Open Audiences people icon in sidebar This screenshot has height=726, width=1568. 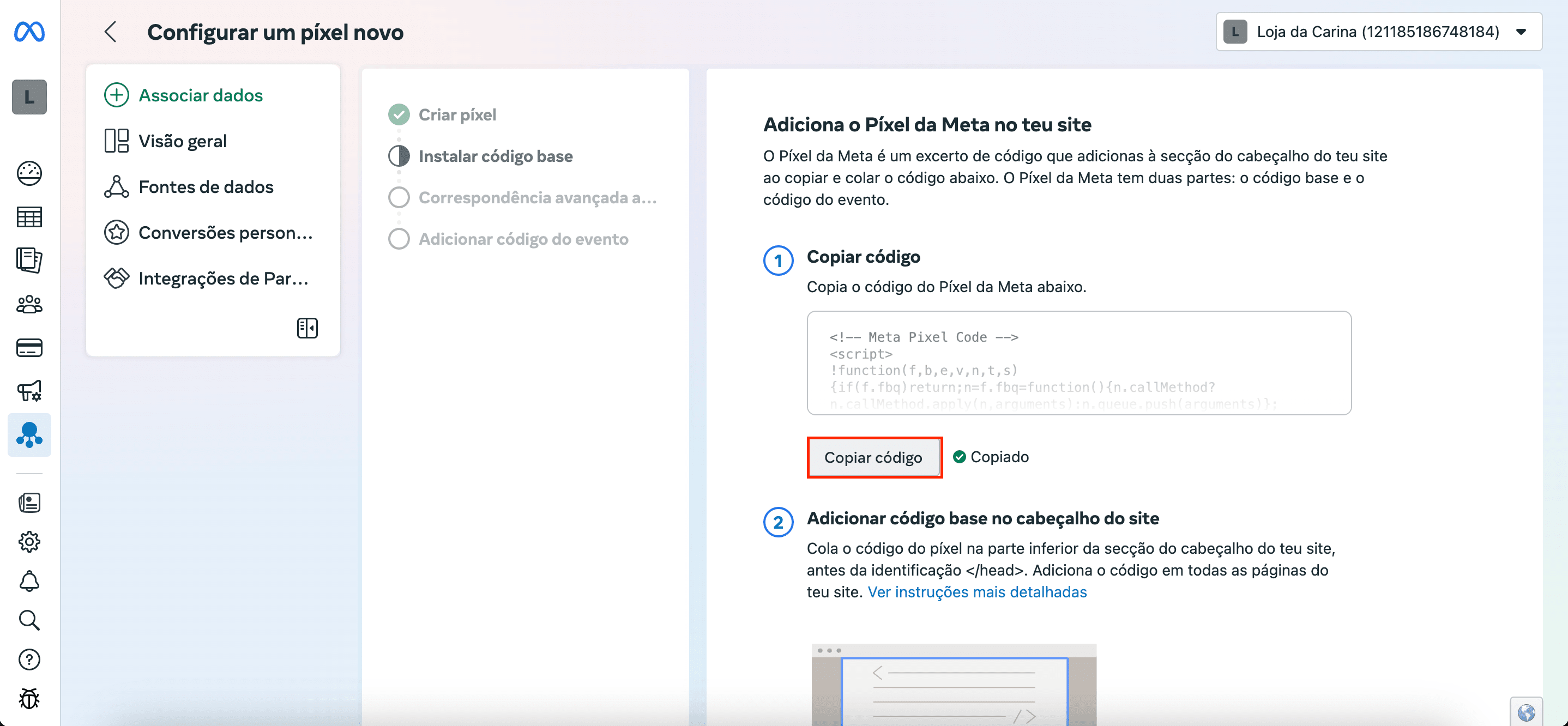29,304
